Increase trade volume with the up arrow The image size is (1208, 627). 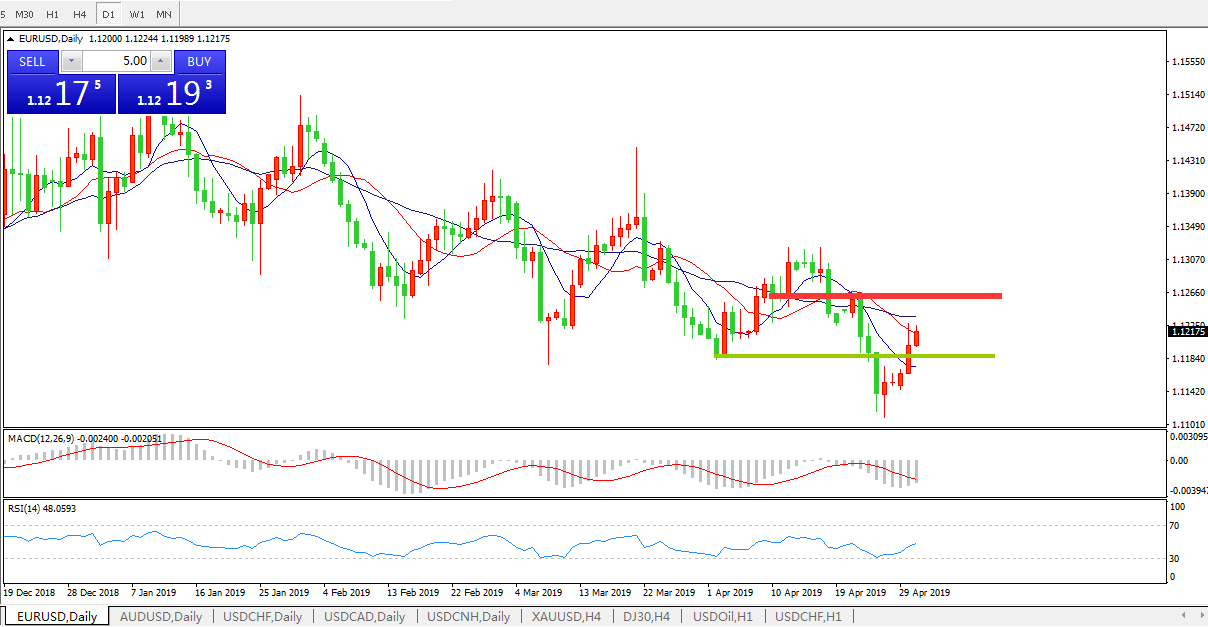(162, 61)
